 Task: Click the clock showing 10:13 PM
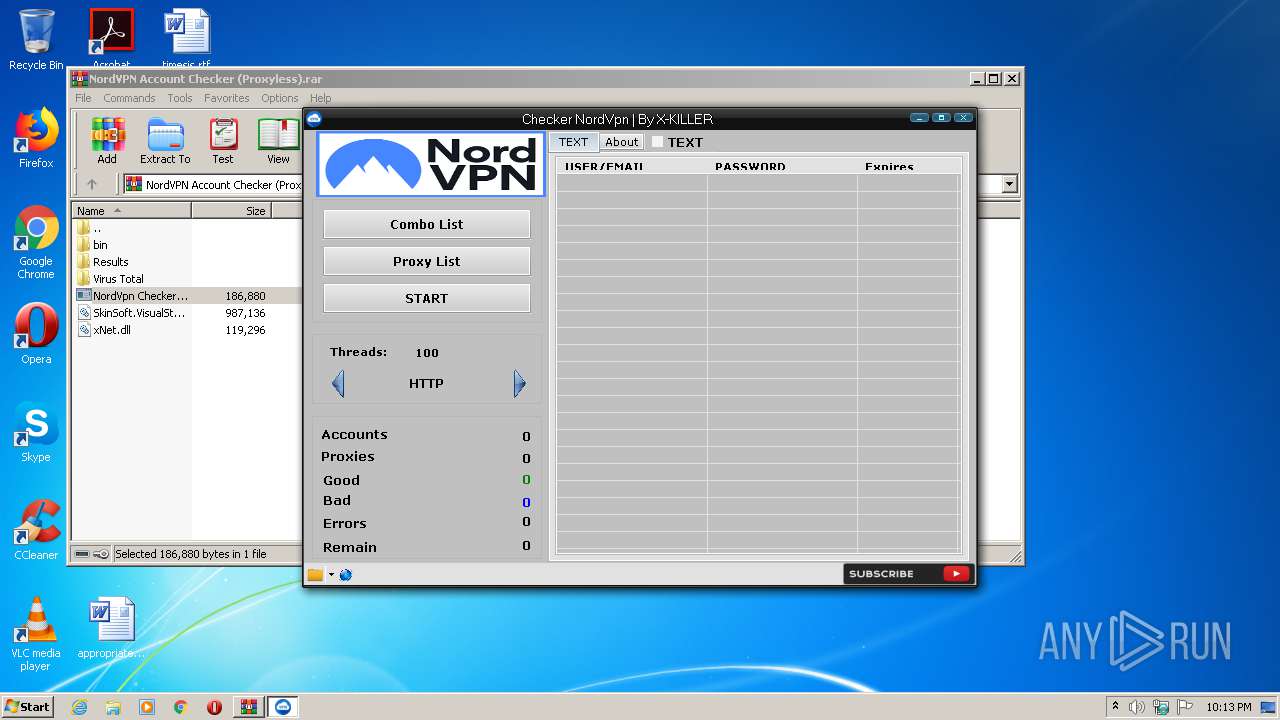(1229, 707)
